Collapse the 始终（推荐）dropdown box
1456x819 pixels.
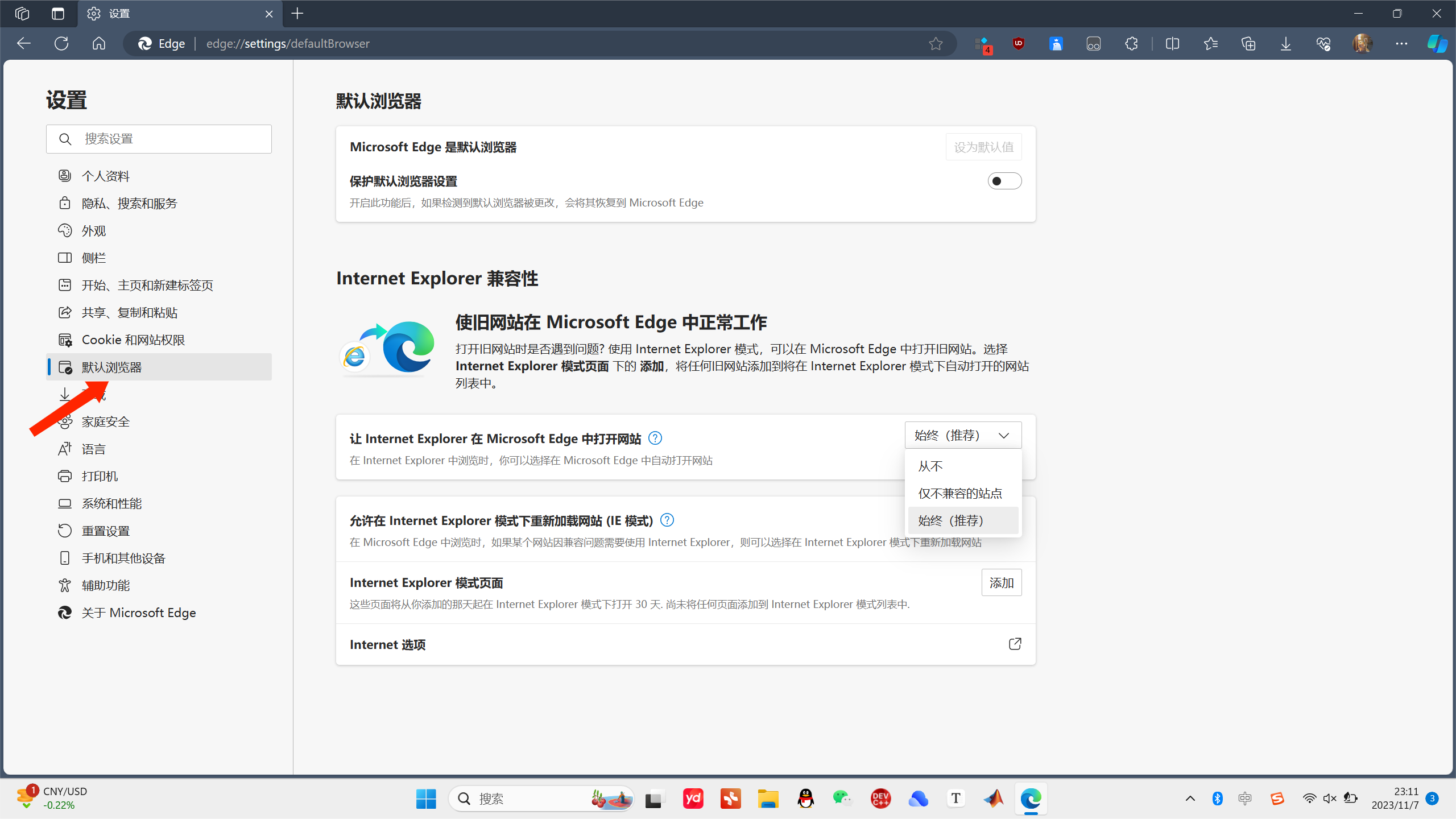click(963, 435)
